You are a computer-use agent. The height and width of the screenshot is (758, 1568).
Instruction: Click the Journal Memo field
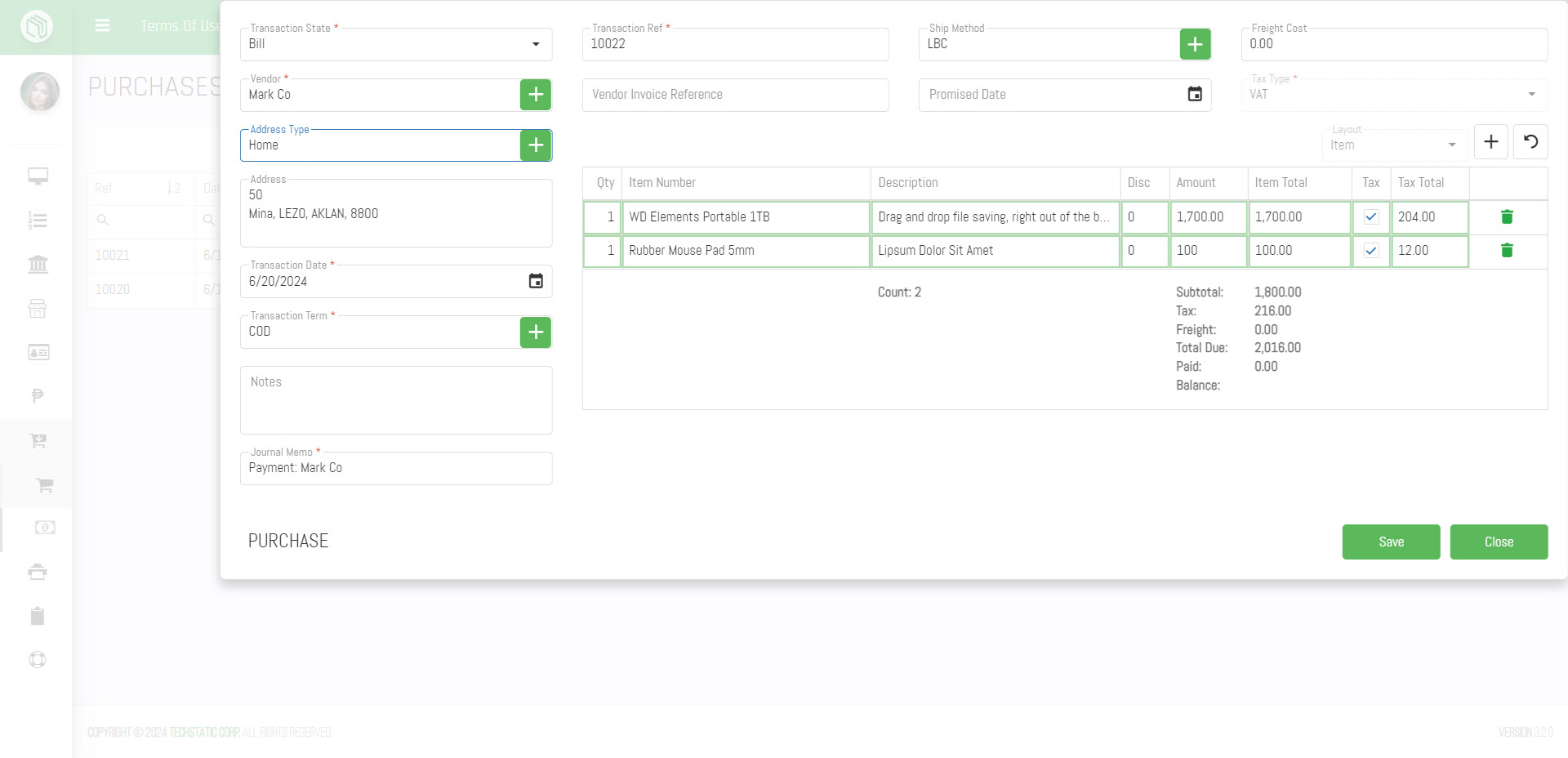pyautogui.click(x=396, y=469)
